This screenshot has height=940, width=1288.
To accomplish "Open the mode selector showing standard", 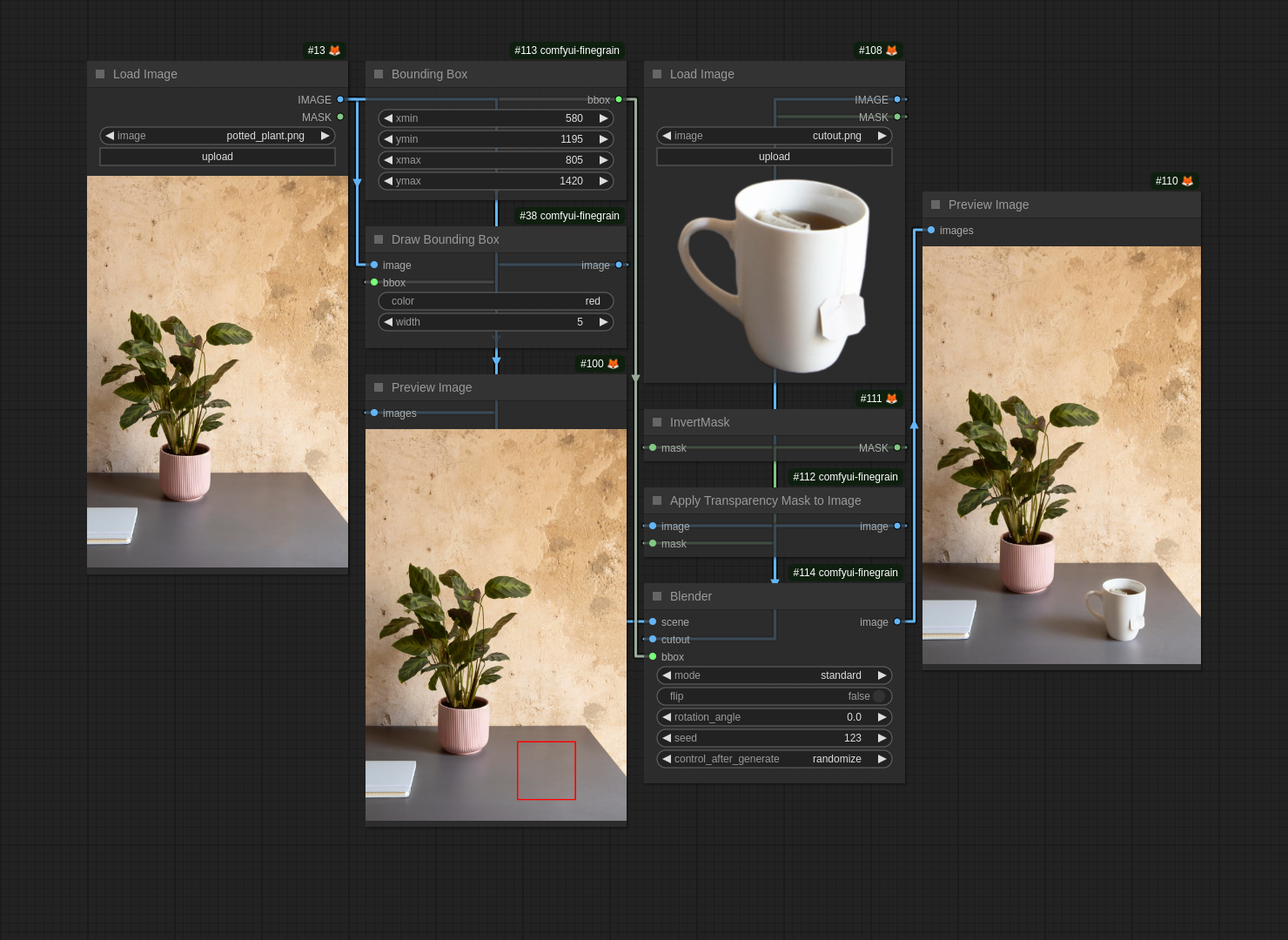I will [775, 675].
